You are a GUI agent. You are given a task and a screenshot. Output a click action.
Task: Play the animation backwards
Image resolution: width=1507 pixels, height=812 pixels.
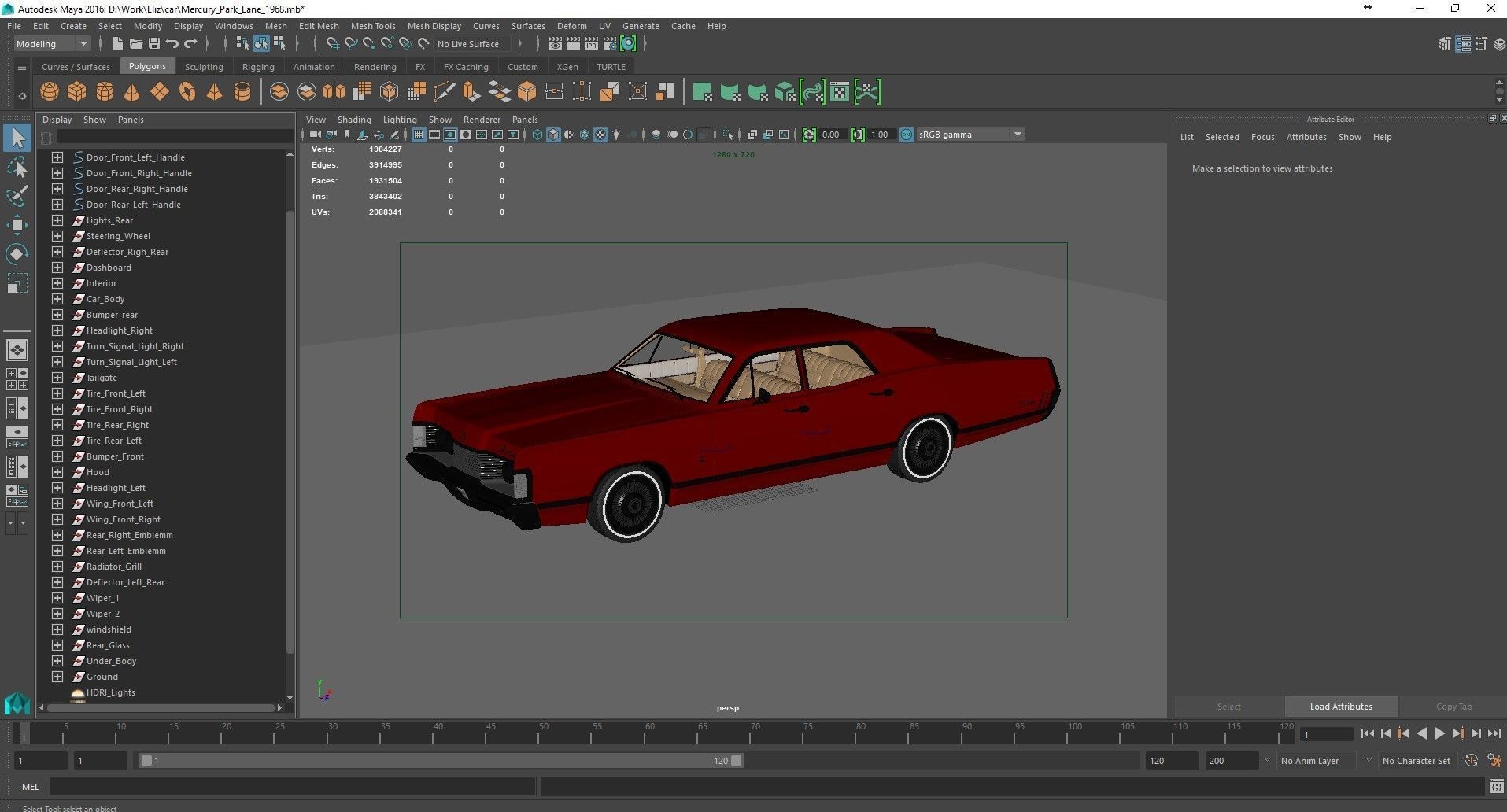(1421, 734)
